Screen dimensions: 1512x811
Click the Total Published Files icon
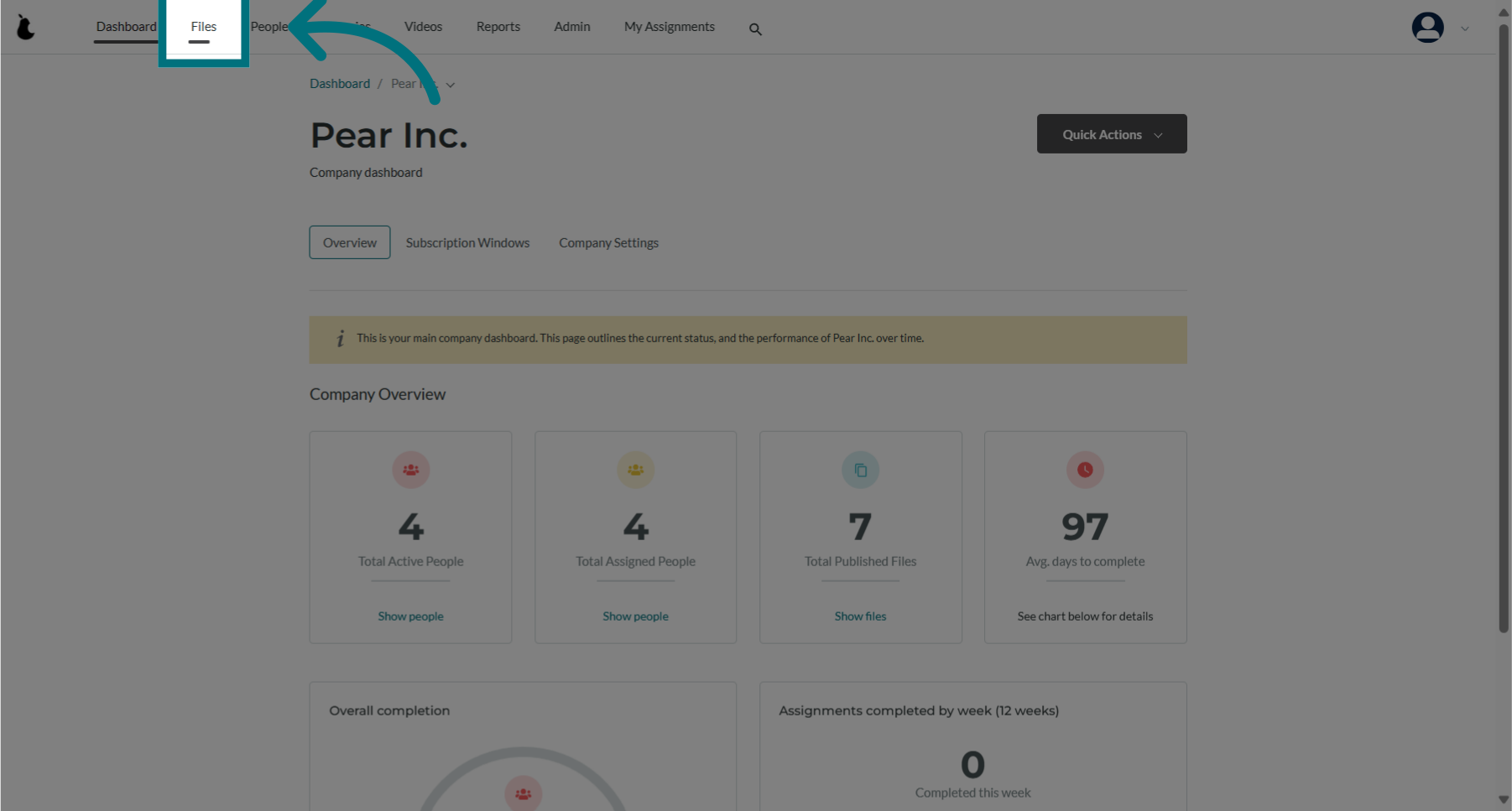tap(861, 470)
